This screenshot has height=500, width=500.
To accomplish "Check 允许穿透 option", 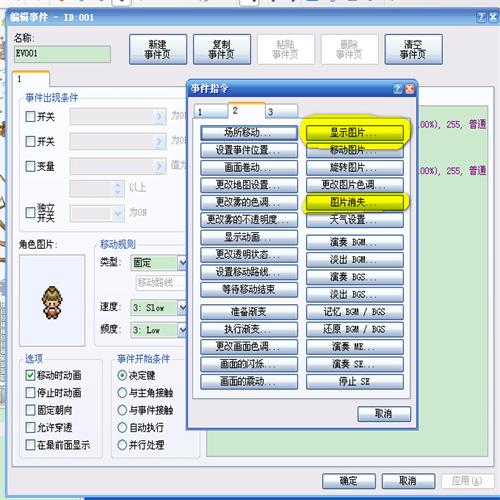I will (x=30, y=427).
